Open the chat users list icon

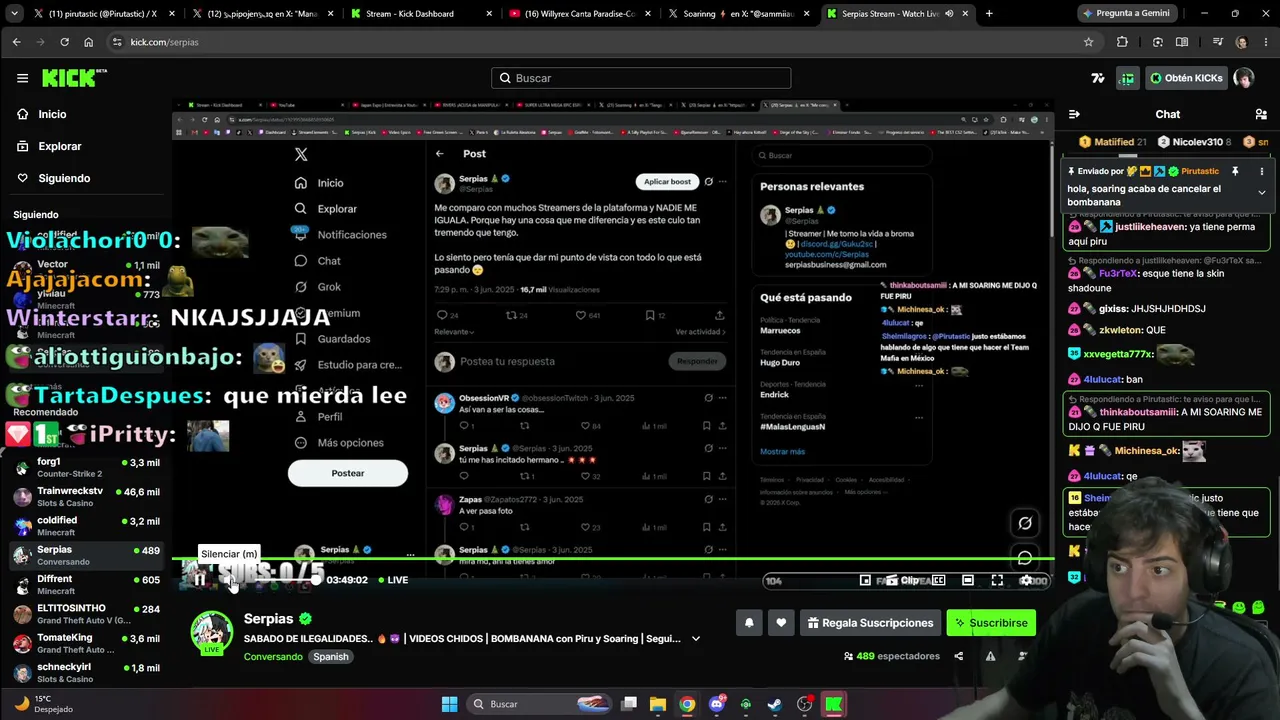coord(1261,114)
